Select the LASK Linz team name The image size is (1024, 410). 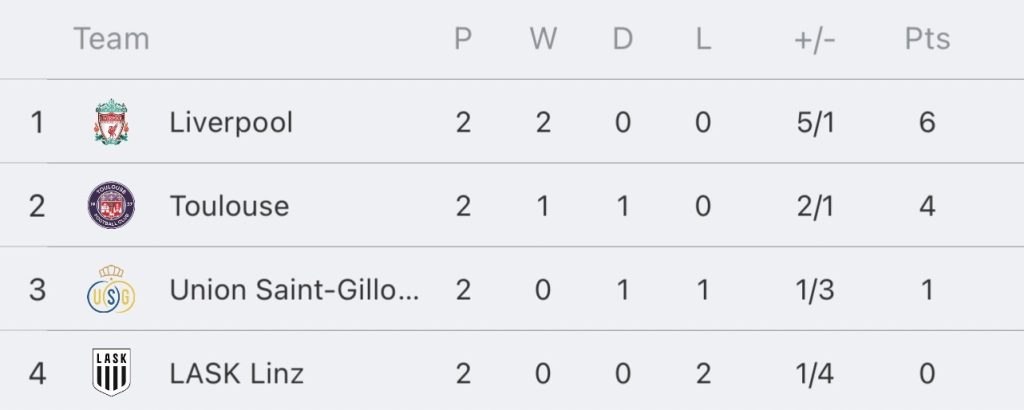(236, 373)
